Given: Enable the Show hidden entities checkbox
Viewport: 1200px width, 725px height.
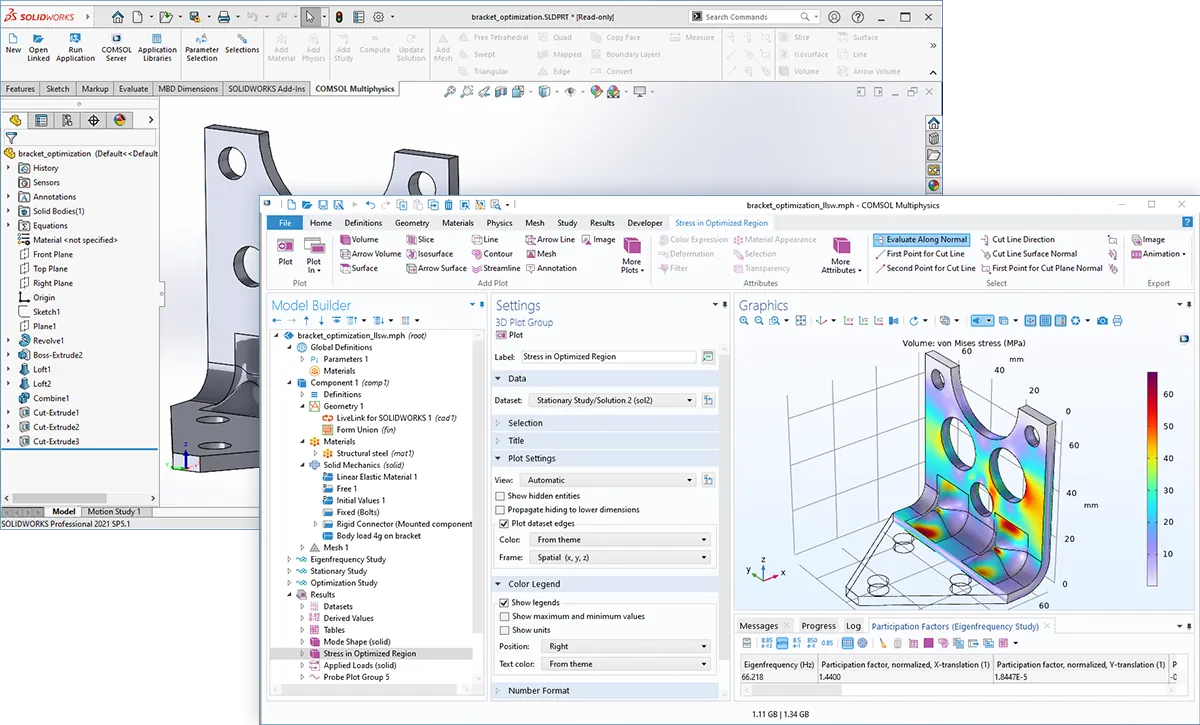Looking at the screenshot, I should [x=501, y=496].
